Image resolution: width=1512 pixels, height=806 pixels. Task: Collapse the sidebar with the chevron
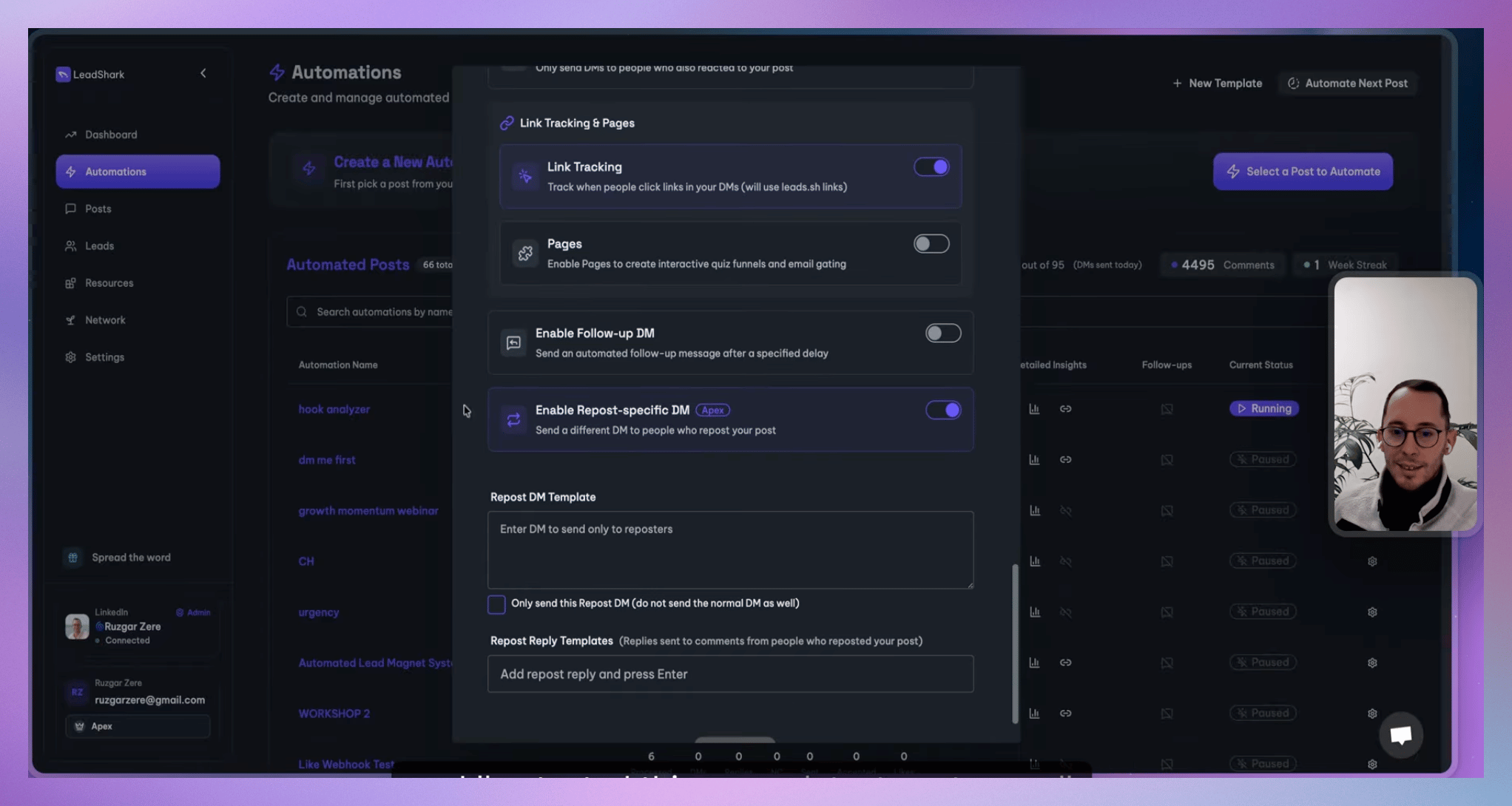pyautogui.click(x=203, y=73)
